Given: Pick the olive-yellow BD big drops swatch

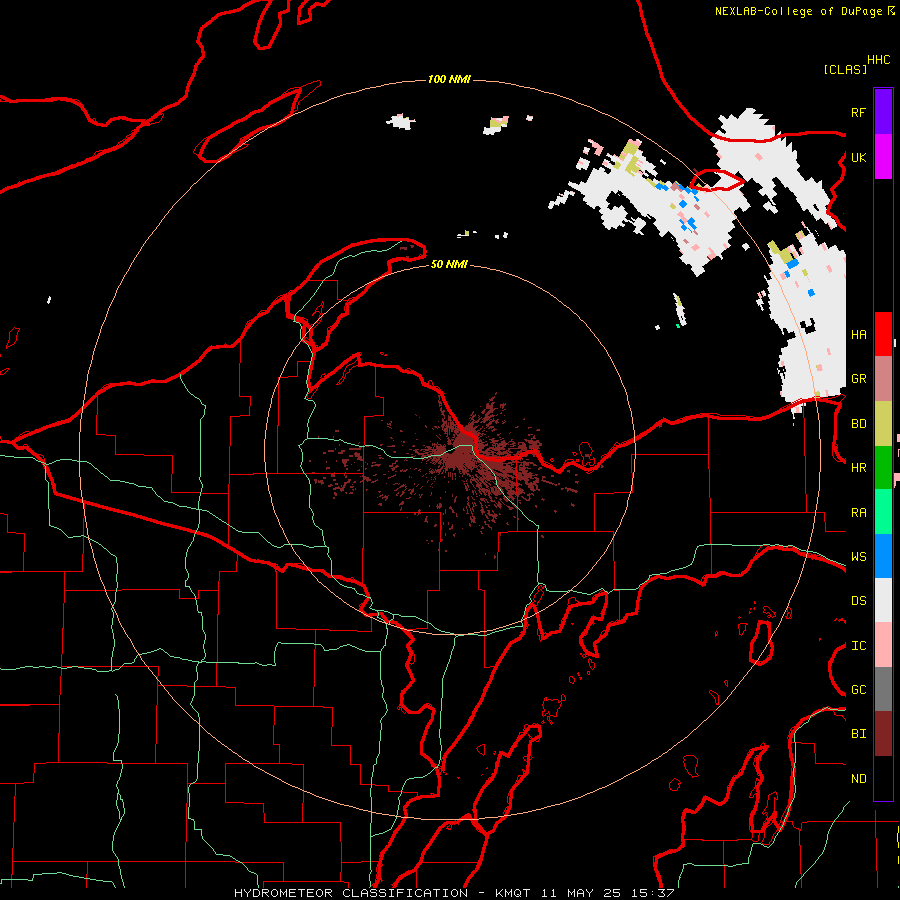Looking at the screenshot, I should pyautogui.click(x=883, y=424).
